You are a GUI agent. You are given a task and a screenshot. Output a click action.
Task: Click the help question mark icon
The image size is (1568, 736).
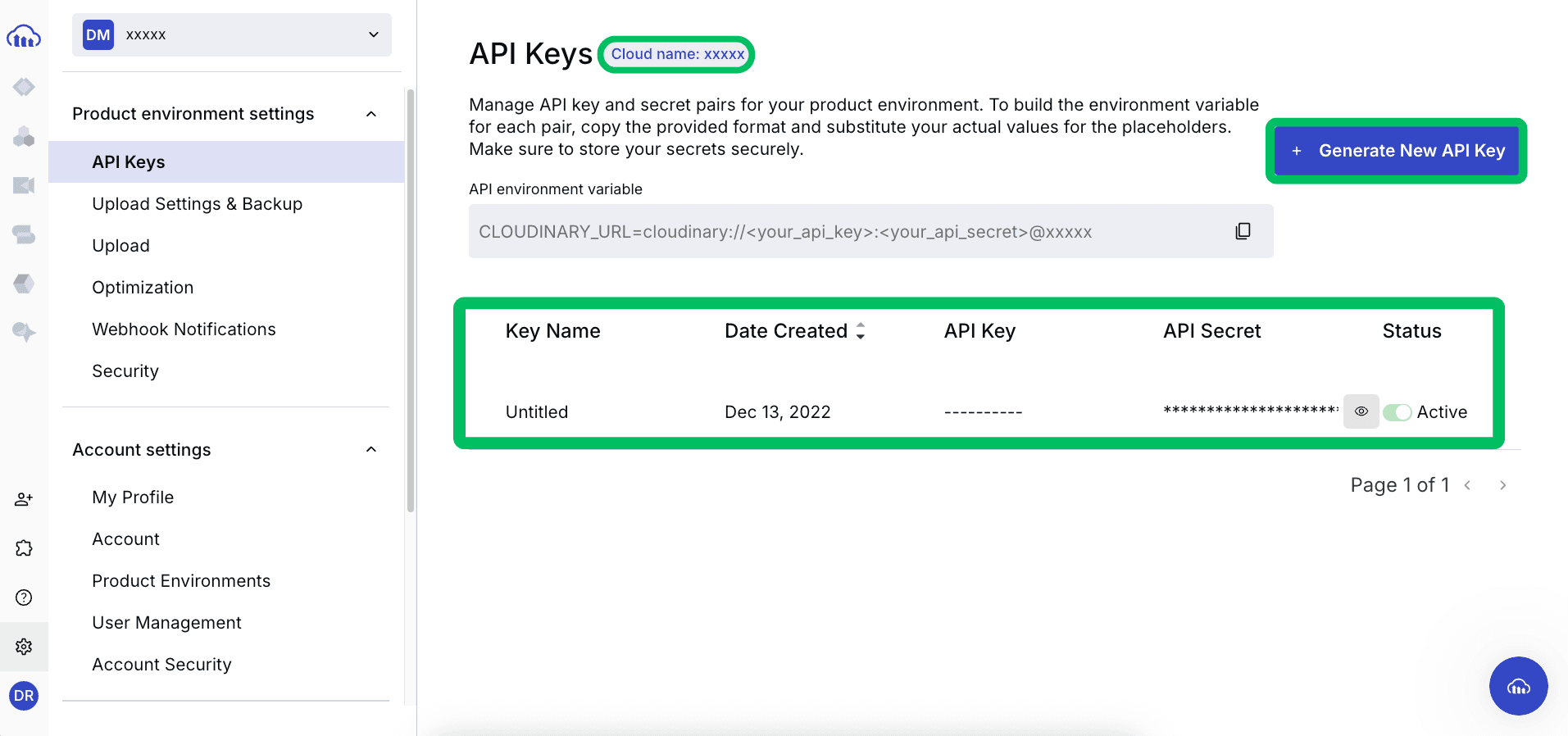(x=24, y=597)
